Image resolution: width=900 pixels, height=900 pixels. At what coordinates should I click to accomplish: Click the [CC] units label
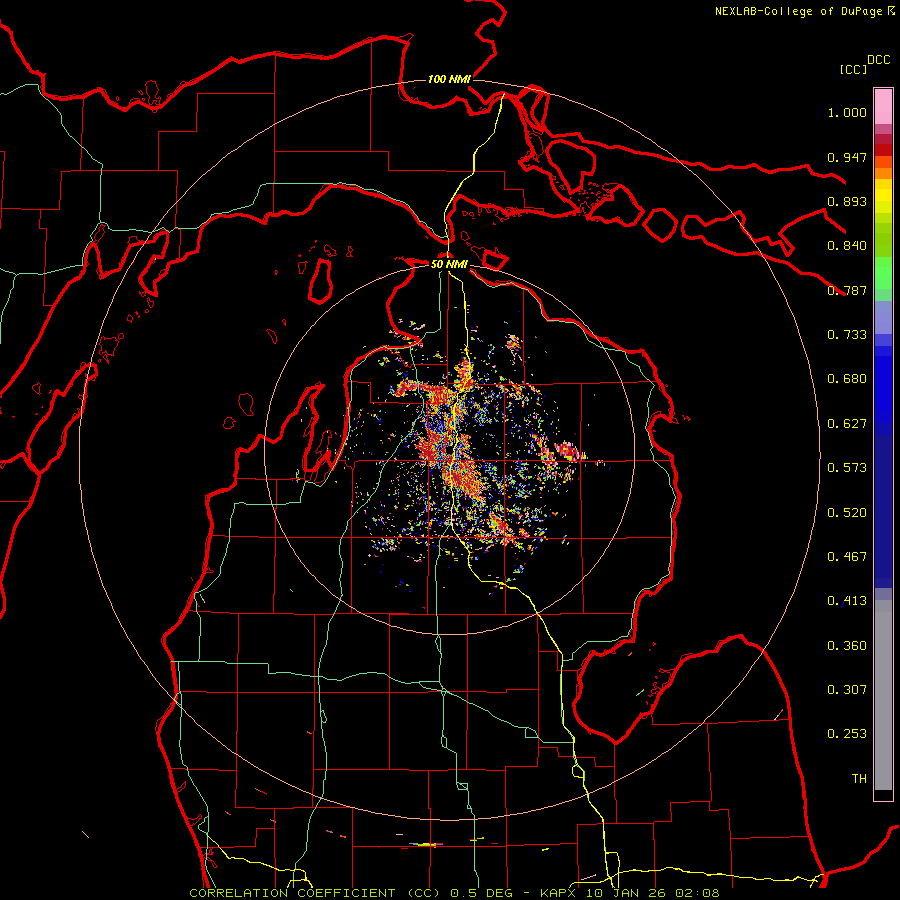click(853, 69)
